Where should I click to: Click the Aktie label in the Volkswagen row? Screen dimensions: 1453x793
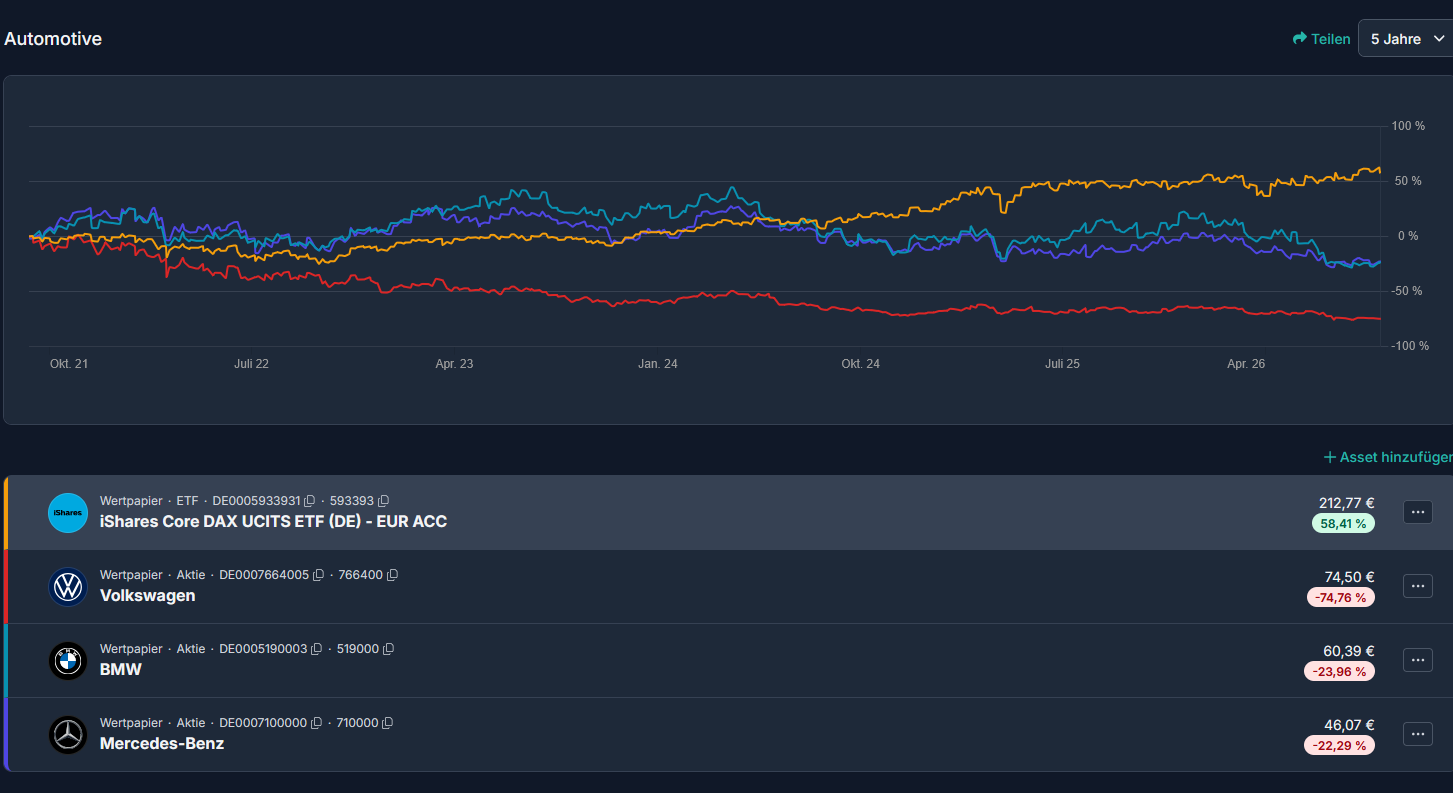(x=191, y=575)
